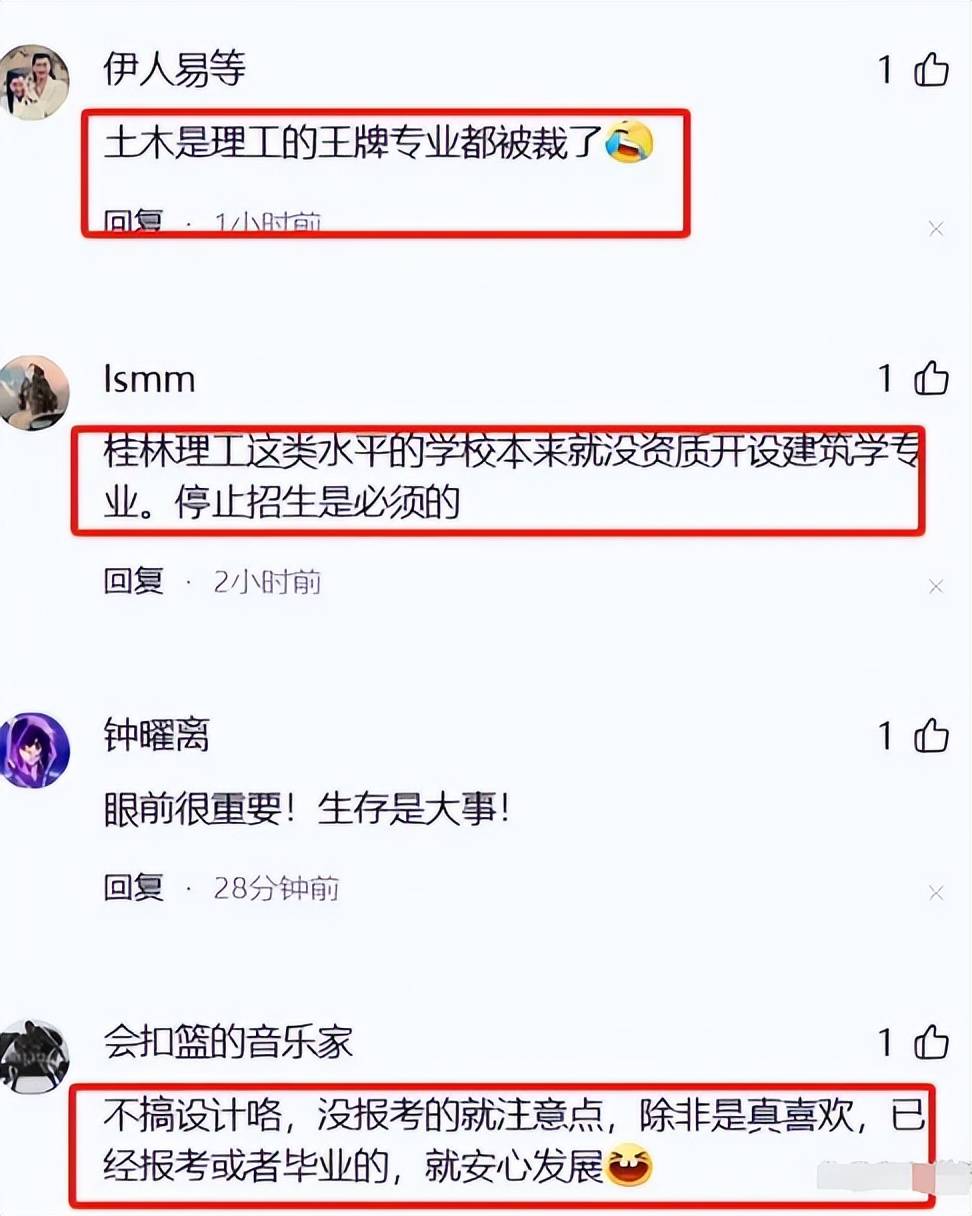Image resolution: width=972 pixels, height=1216 pixels.
Task: Open lsmm's profile avatar
Action: [x=33, y=392]
